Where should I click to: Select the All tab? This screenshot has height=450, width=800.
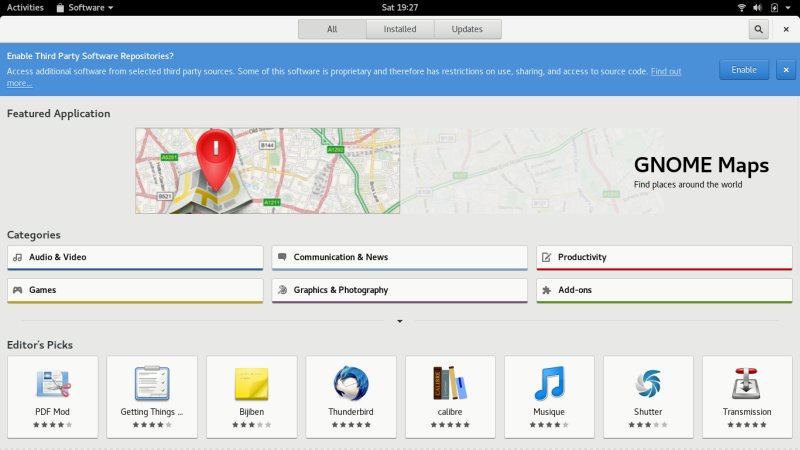point(332,29)
